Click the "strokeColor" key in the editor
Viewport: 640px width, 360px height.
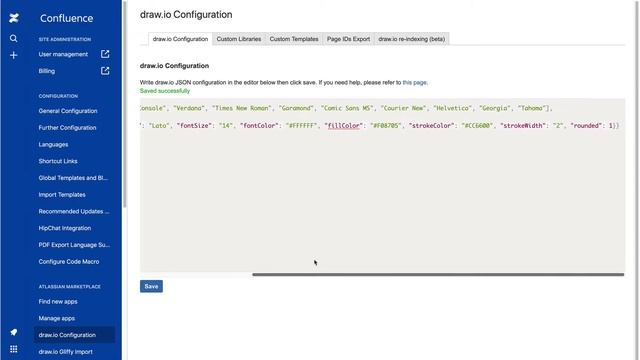point(432,126)
